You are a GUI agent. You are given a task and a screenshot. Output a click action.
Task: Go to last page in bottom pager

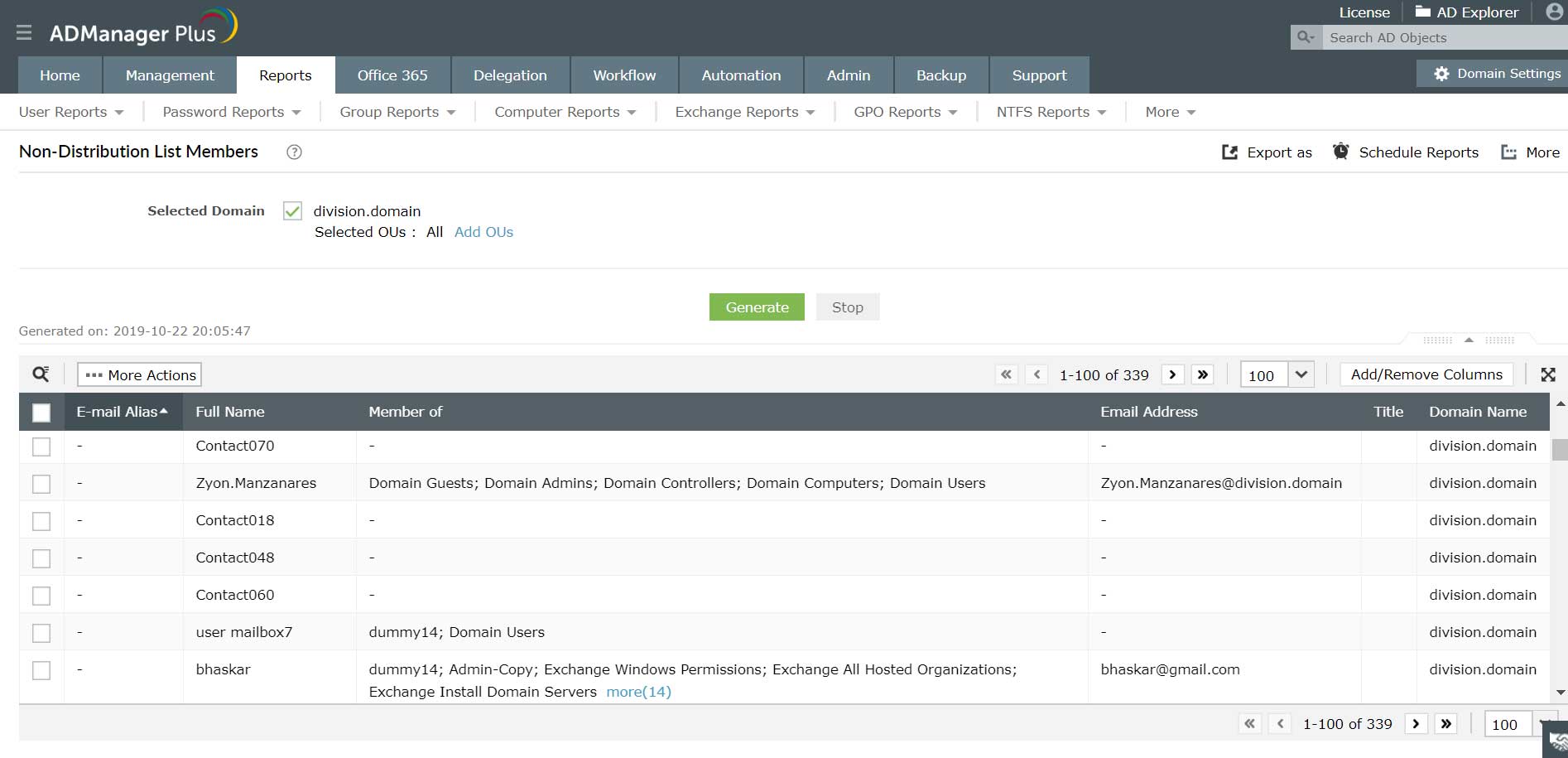(1446, 723)
